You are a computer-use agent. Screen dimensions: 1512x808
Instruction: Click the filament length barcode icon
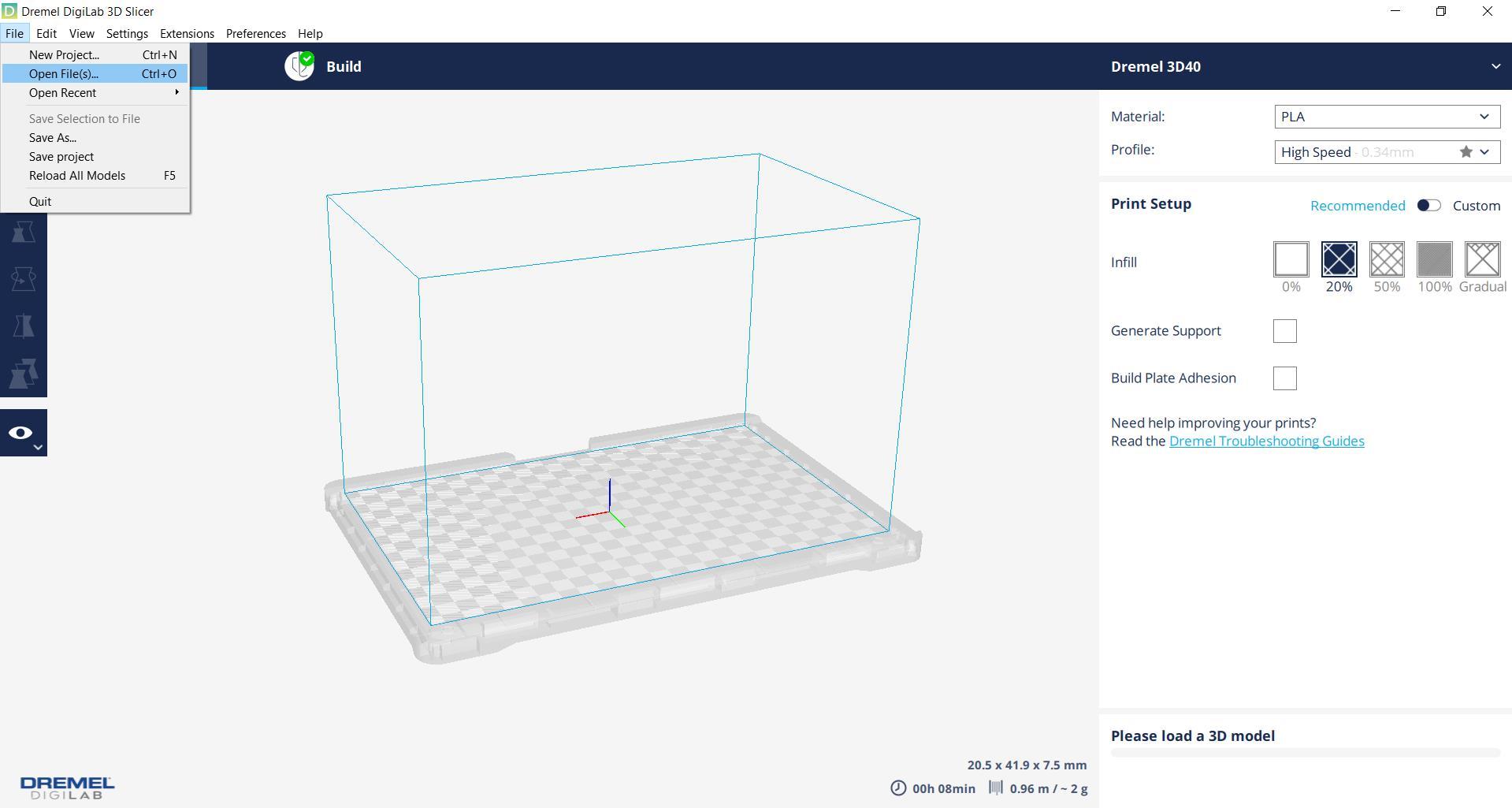pos(996,788)
